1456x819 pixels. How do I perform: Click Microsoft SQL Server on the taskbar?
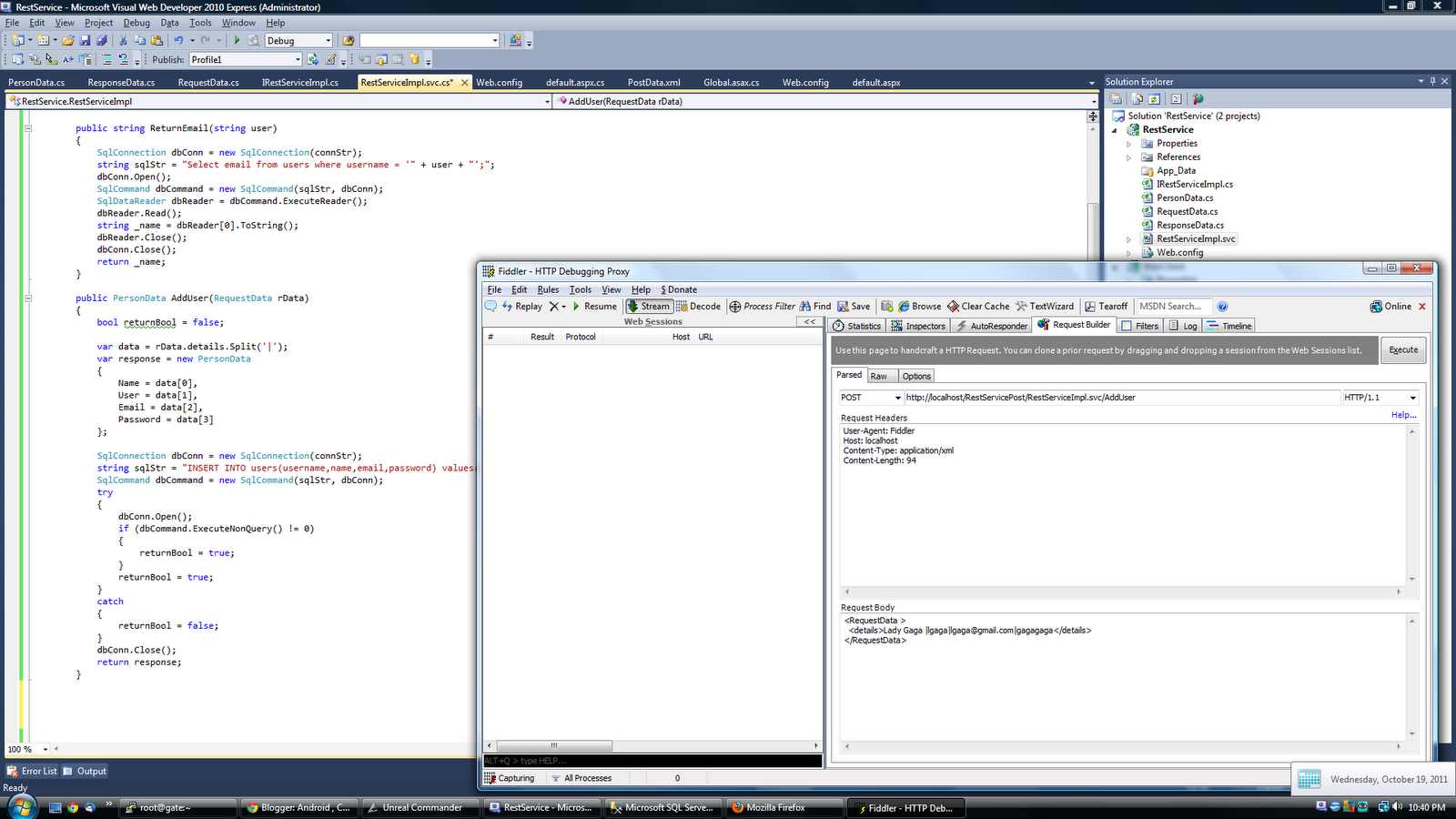pos(664,807)
